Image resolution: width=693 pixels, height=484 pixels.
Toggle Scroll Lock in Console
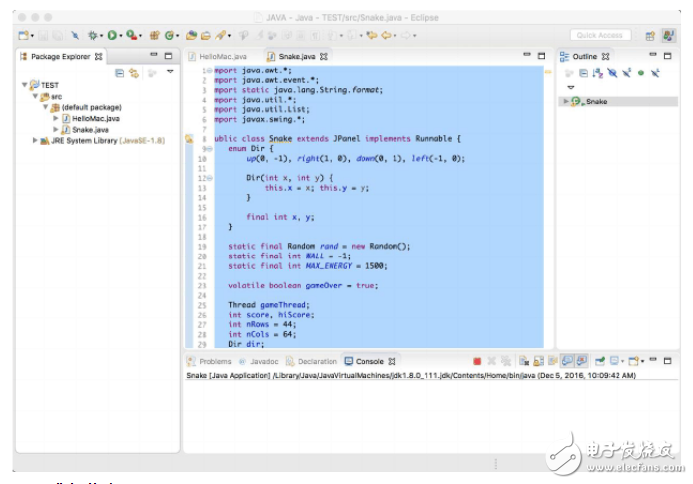[538, 362]
